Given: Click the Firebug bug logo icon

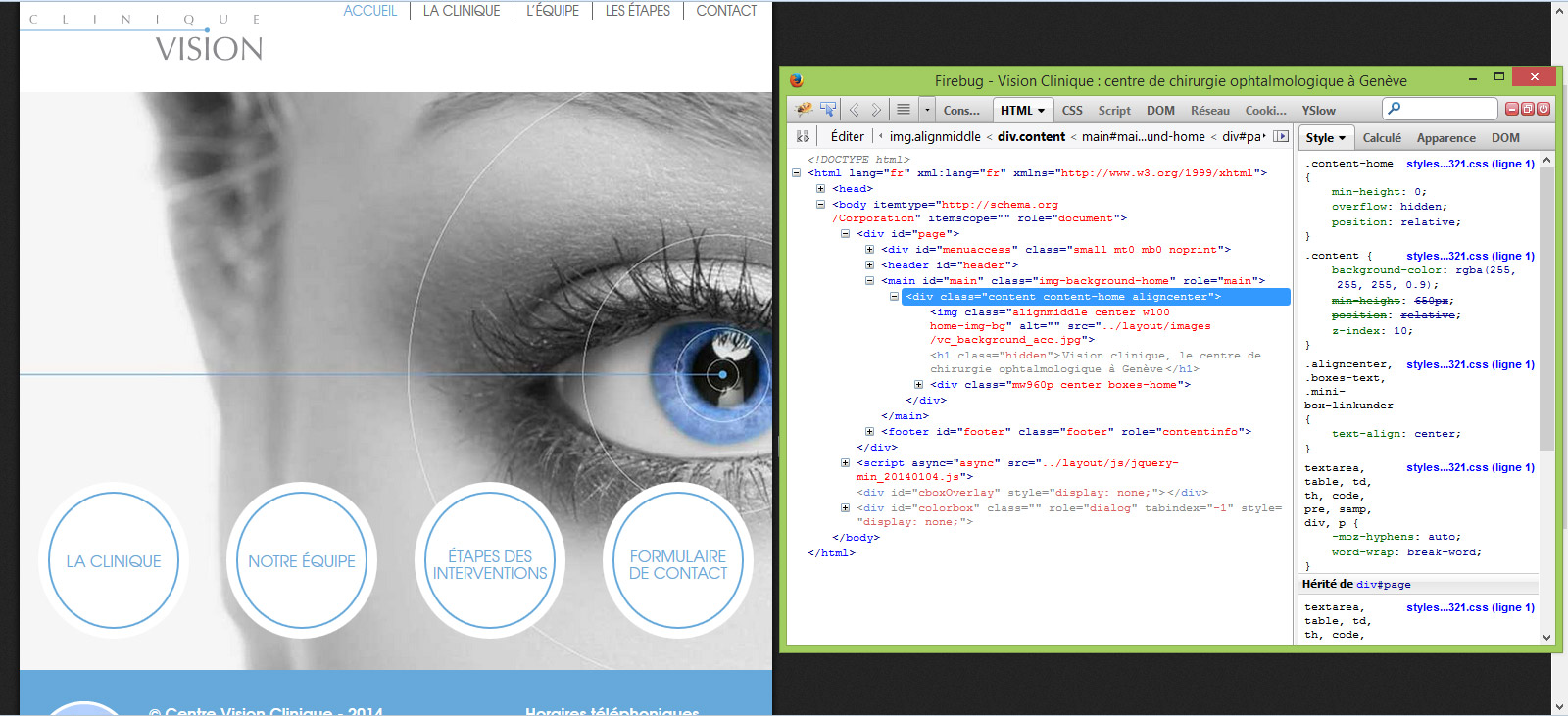Looking at the screenshot, I should 805,110.
